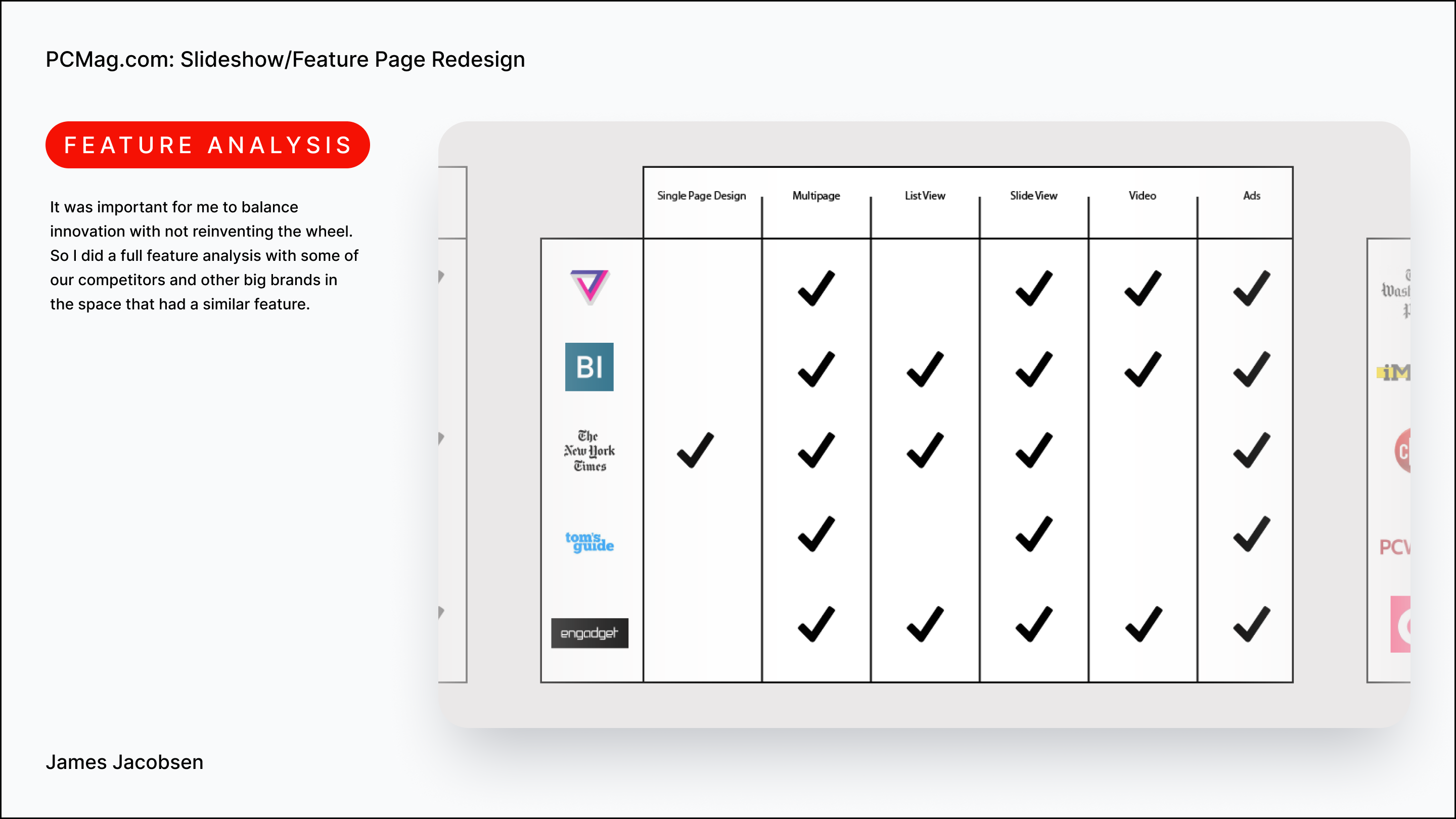The image size is (1456, 819).
Task: Select the Slide View column header
Action: tap(1033, 196)
